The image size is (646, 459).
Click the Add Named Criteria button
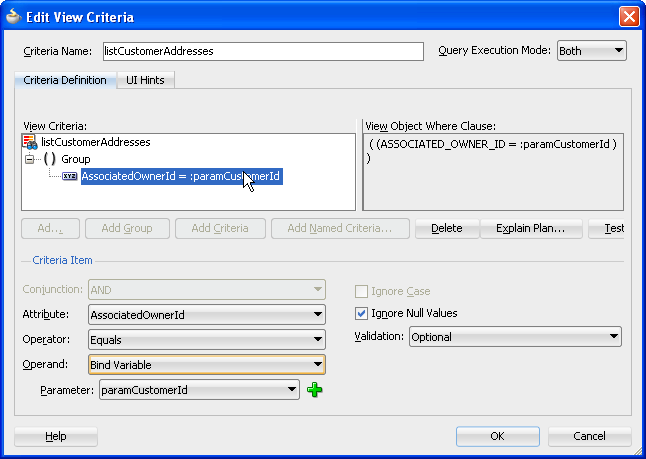tap(340, 228)
